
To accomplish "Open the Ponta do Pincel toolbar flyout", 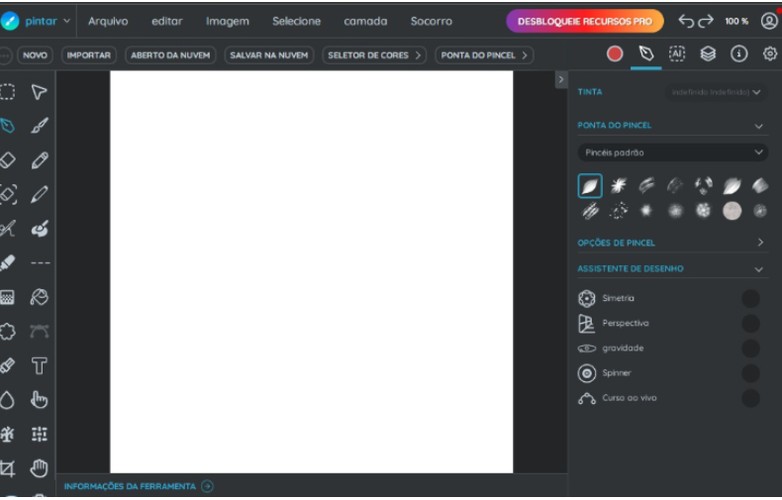I will click(x=484, y=55).
